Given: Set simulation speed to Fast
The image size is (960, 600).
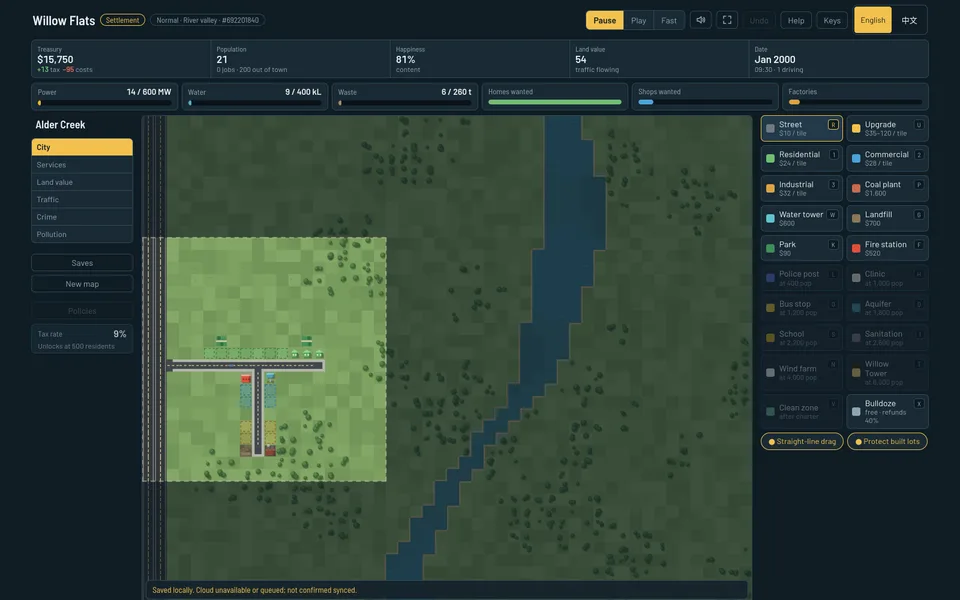Looking at the screenshot, I should pyautogui.click(x=669, y=20).
